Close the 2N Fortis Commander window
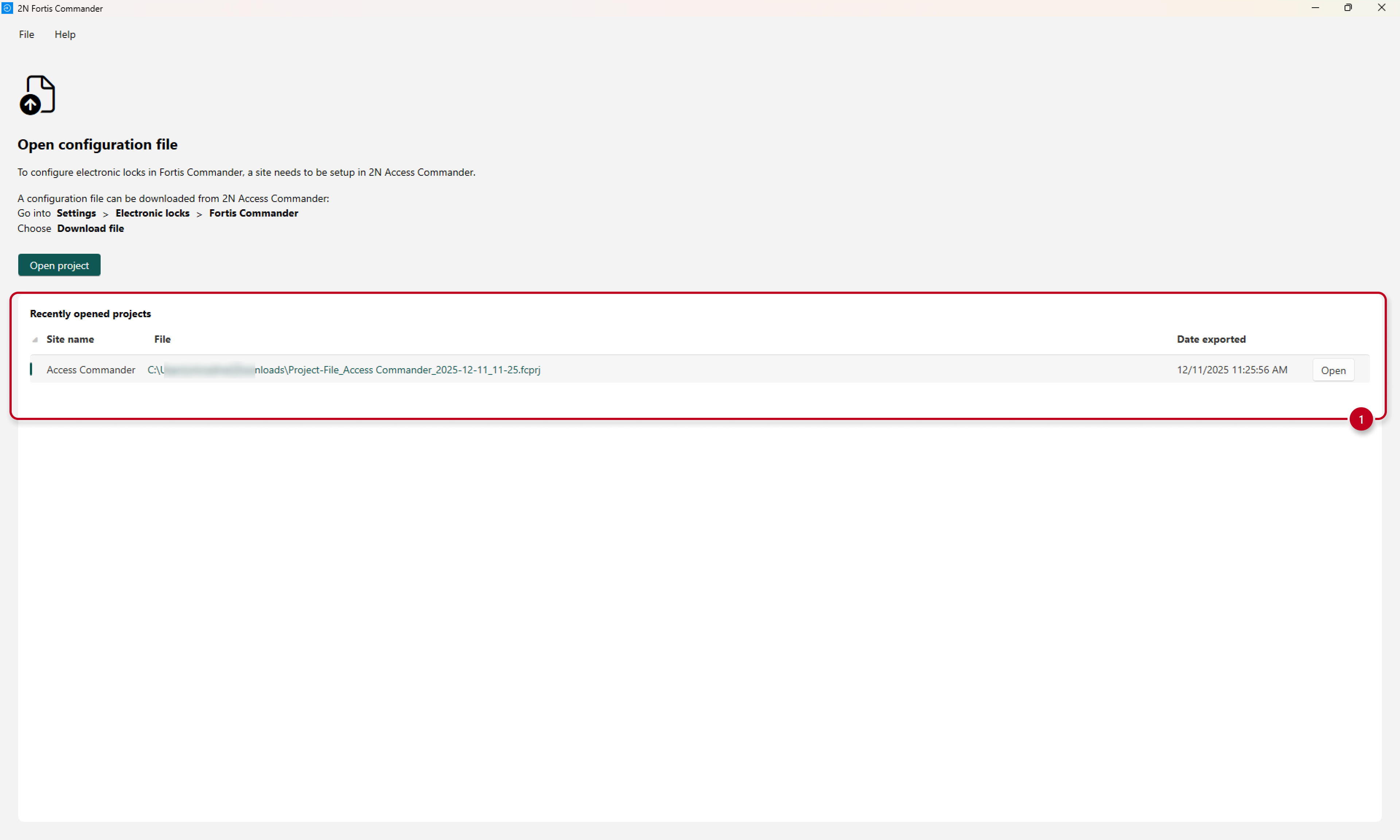Image resolution: width=1400 pixels, height=840 pixels. coord(1381,8)
